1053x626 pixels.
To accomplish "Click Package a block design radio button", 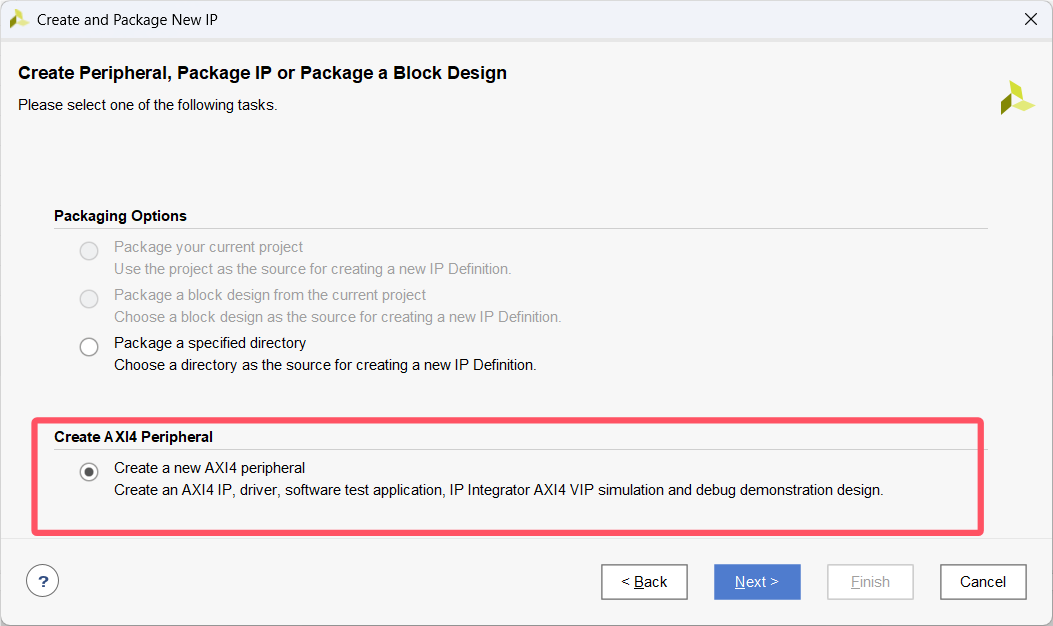I will point(89,299).
